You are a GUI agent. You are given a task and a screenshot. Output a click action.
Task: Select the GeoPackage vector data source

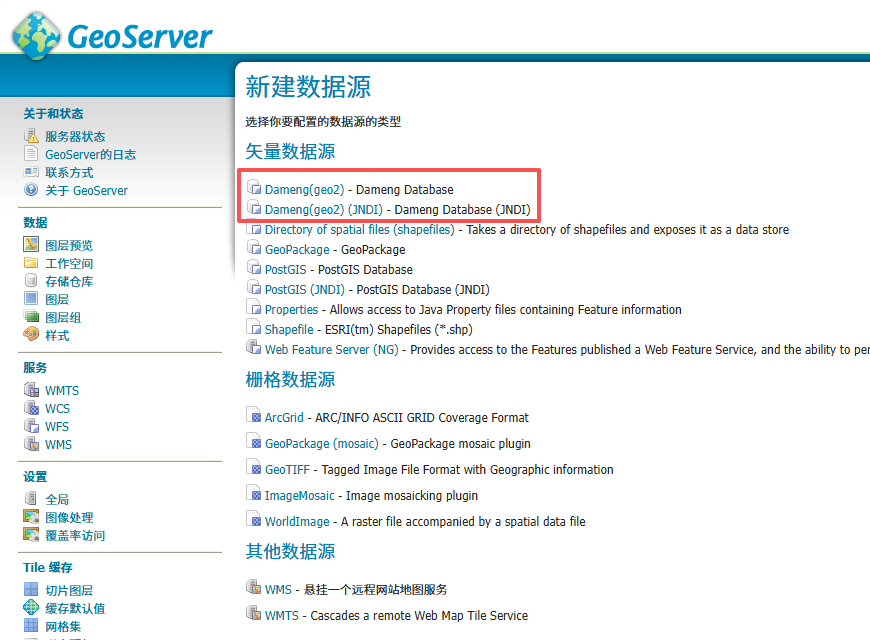[297, 250]
